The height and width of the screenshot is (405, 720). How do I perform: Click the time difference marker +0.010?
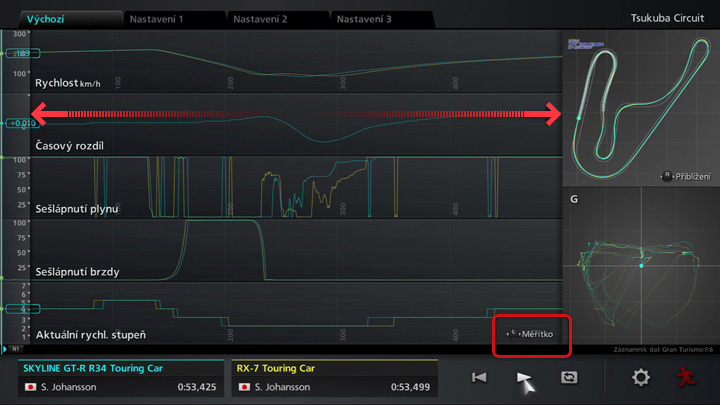tap(21, 123)
